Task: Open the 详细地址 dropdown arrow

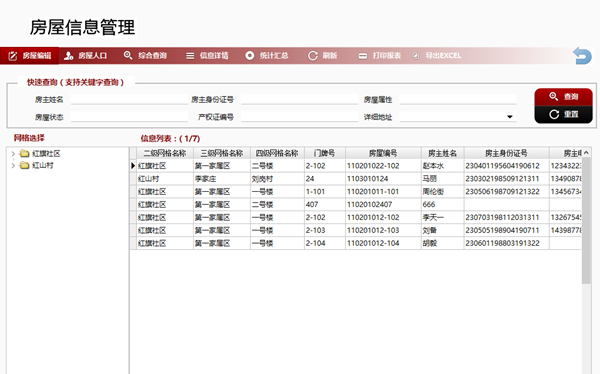Action: (510, 117)
